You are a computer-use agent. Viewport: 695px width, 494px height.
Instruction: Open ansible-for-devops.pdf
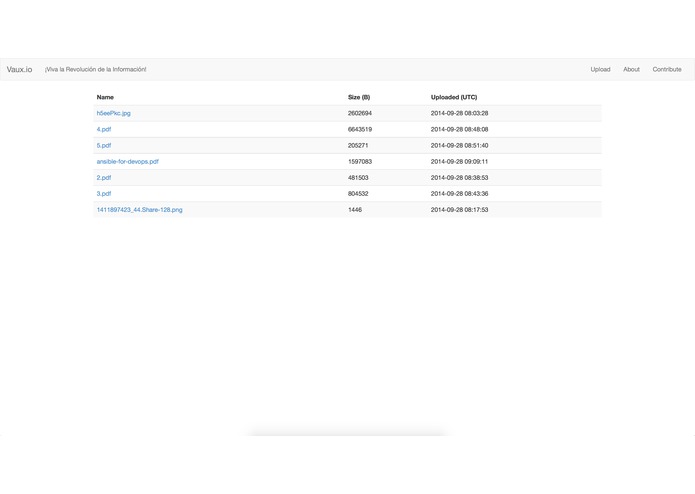click(x=128, y=162)
